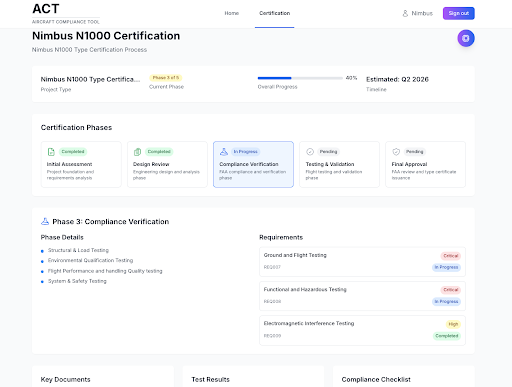Click the Initial Assessment document icon
The height and width of the screenshot is (387, 512).
[51, 152]
